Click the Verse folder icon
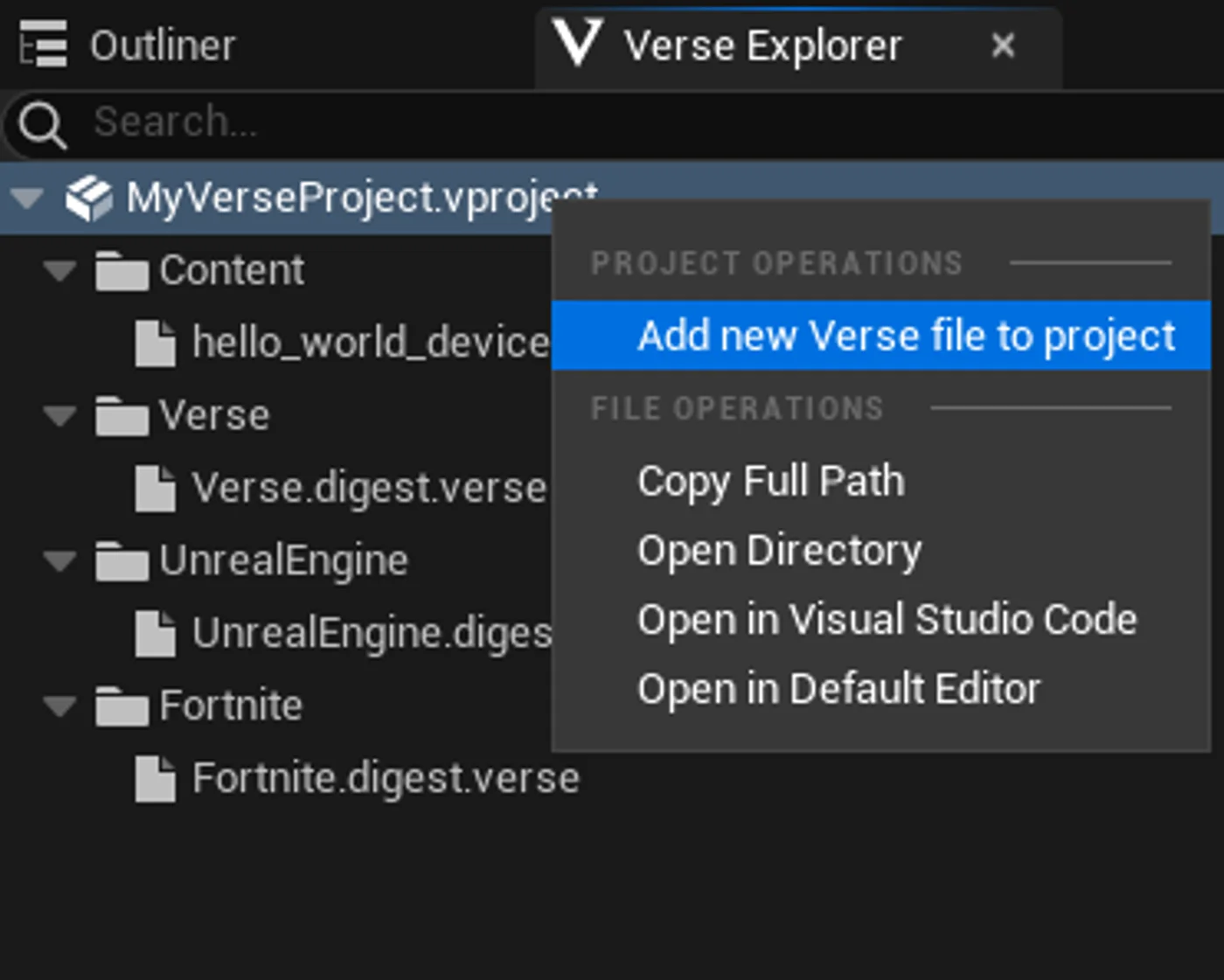The image size is (1224, 980). click(122, 415)
